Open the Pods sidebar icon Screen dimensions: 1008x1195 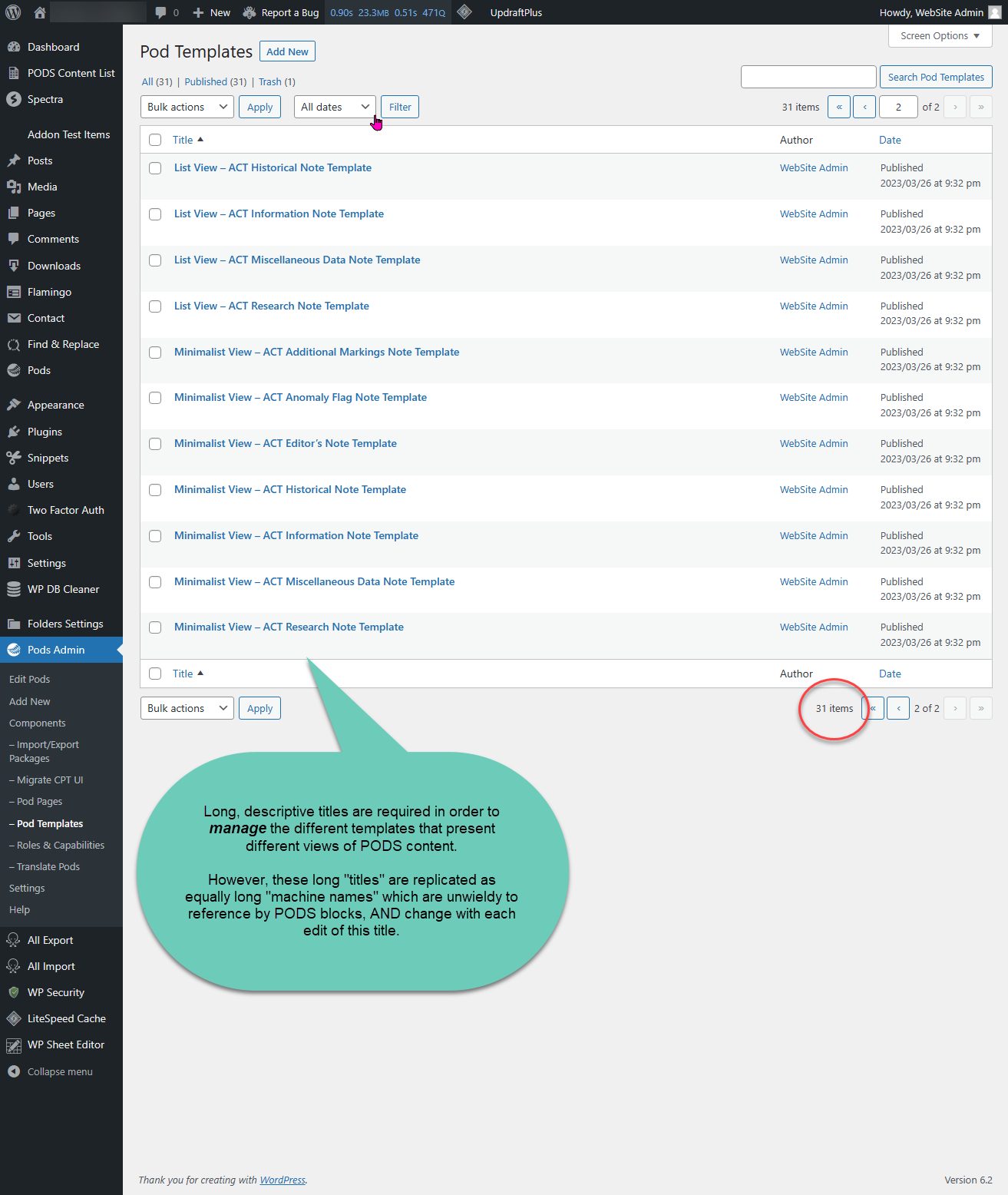click(x=14, y=370)
